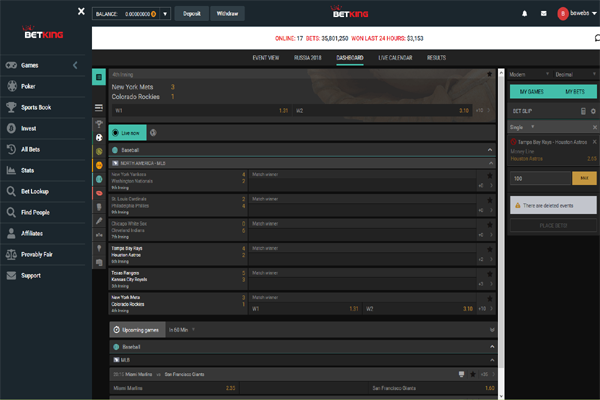Open the Provably Fair page
Screen dimensions: 600x400
tap(37, 255)
